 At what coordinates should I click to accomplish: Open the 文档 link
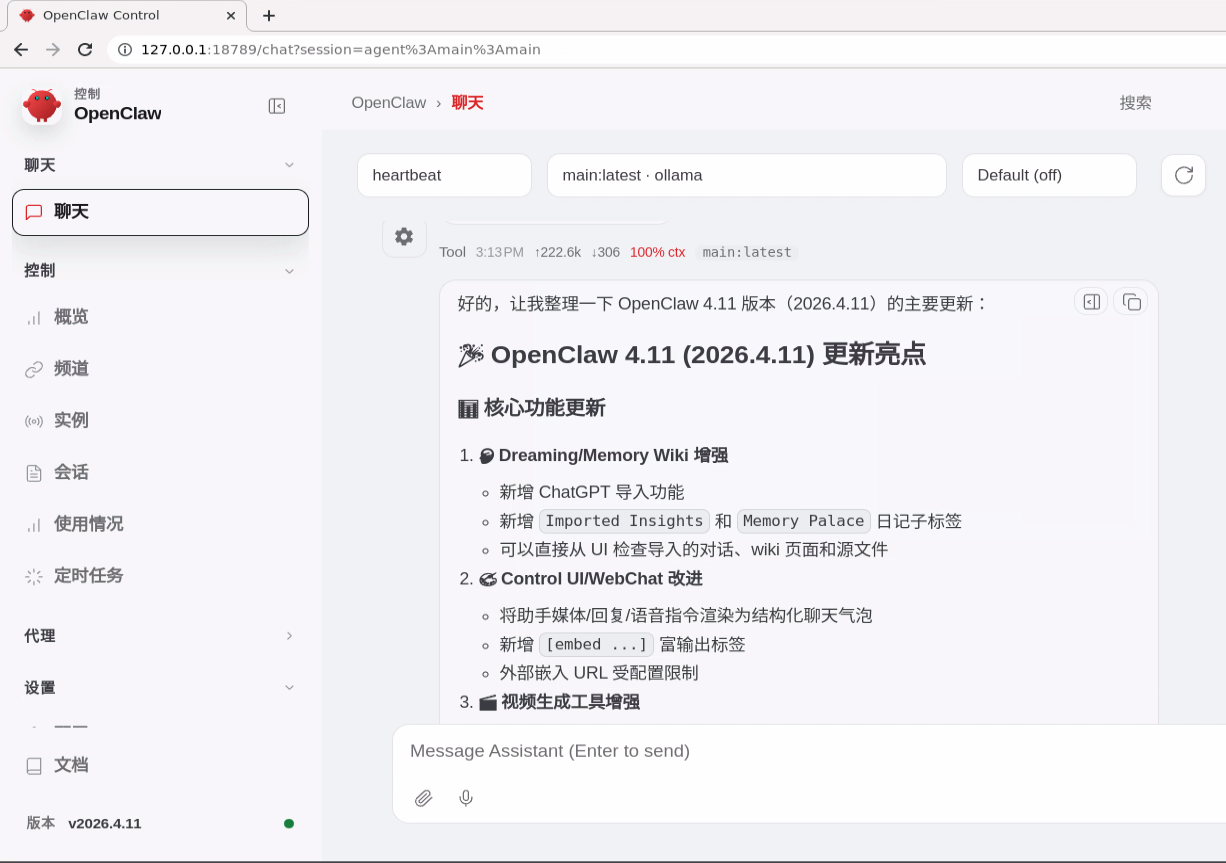(160, 765)
